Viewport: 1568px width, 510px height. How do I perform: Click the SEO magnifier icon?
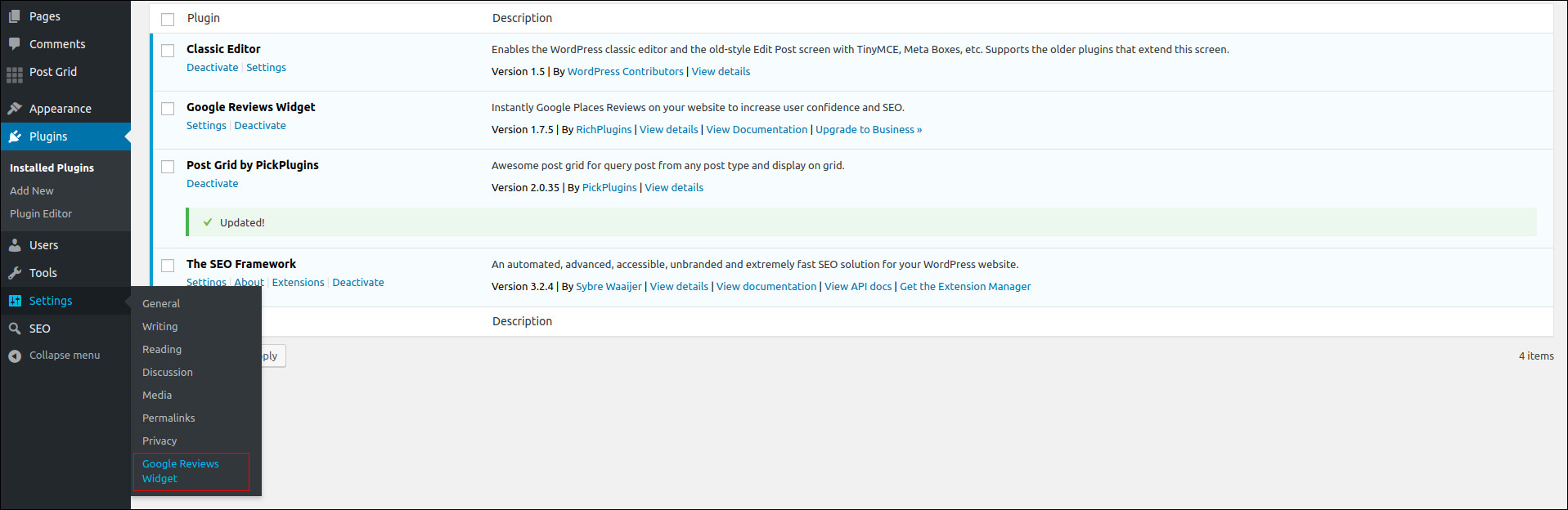click(15, 329)
